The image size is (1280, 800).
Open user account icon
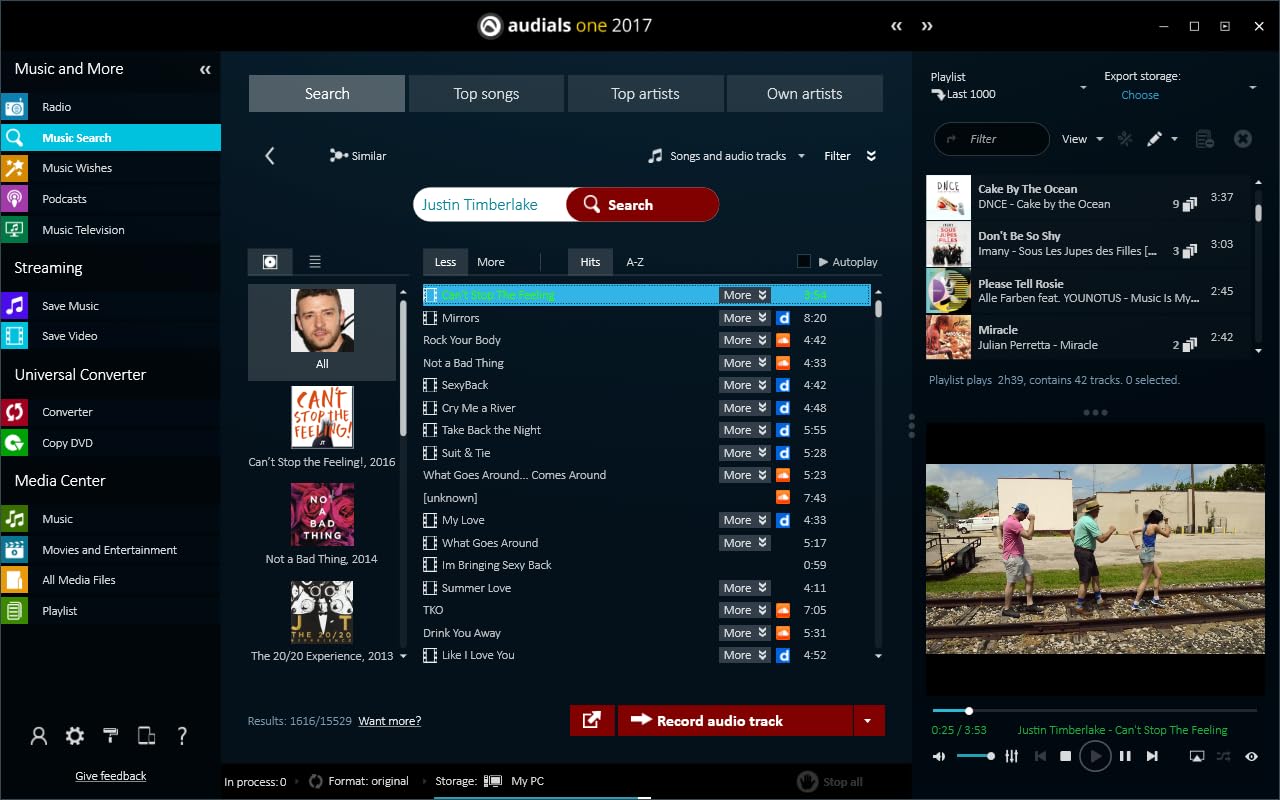point(39,736)
